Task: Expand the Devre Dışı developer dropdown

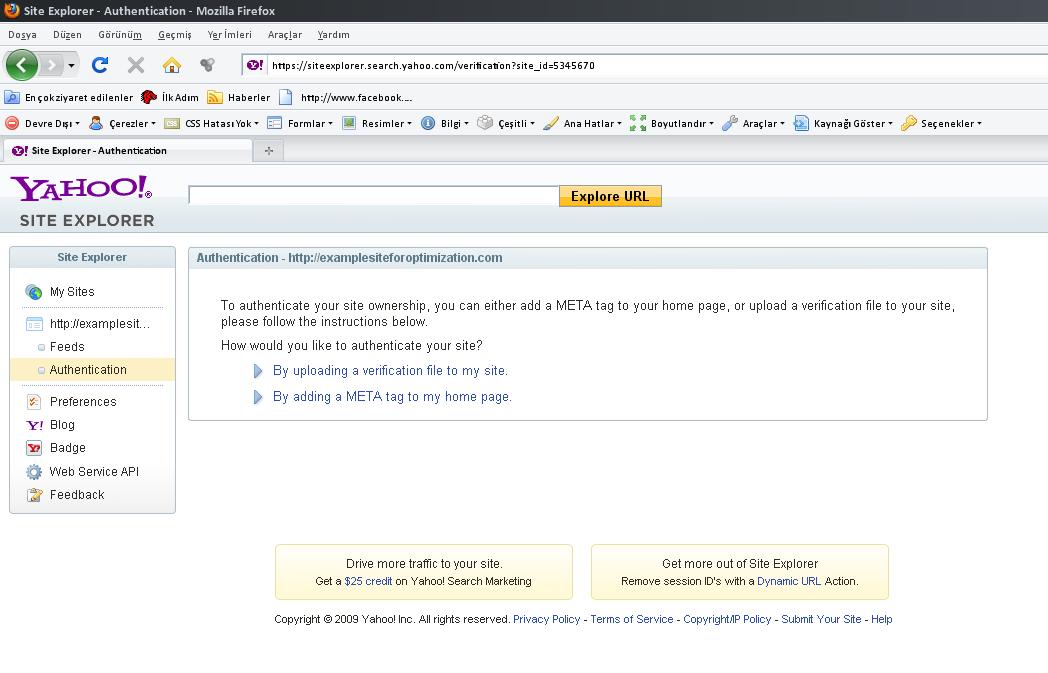Action: point(42,124)
